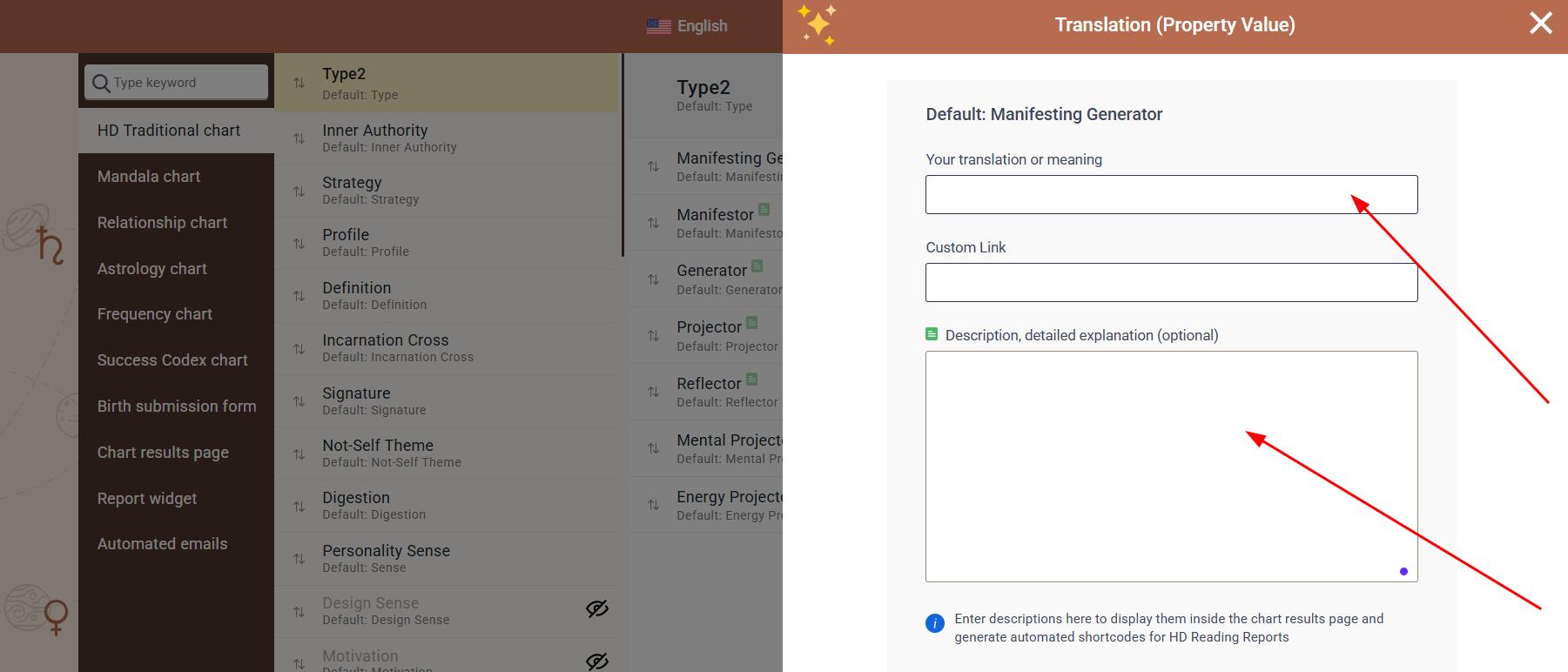
Task: Show the hidden Design Sense property
Action: click(x=596, y=609)
